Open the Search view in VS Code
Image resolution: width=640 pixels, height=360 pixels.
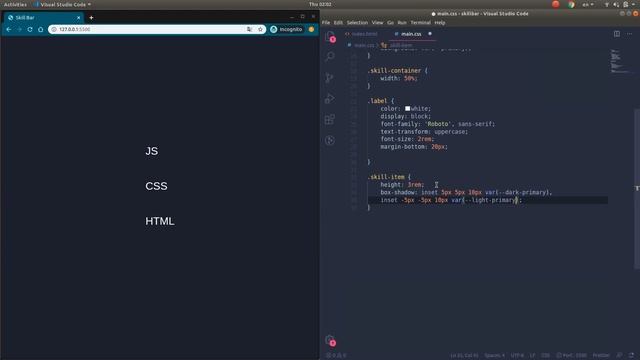(x=330, y=56)
